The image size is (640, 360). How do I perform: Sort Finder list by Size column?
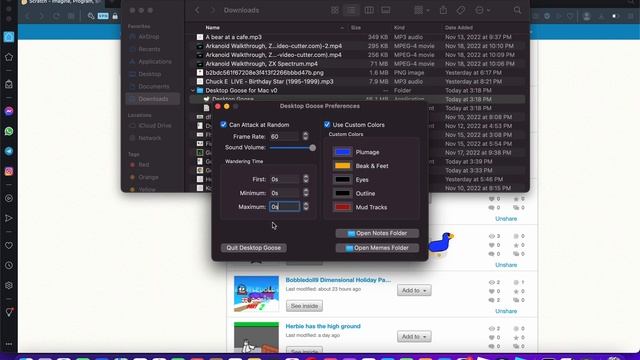356,28
